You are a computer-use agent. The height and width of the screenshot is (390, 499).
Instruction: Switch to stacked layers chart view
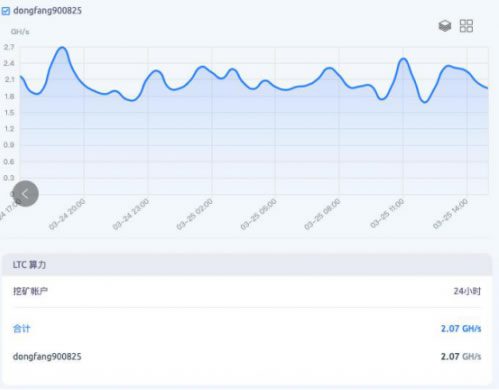tap(445, 26)
